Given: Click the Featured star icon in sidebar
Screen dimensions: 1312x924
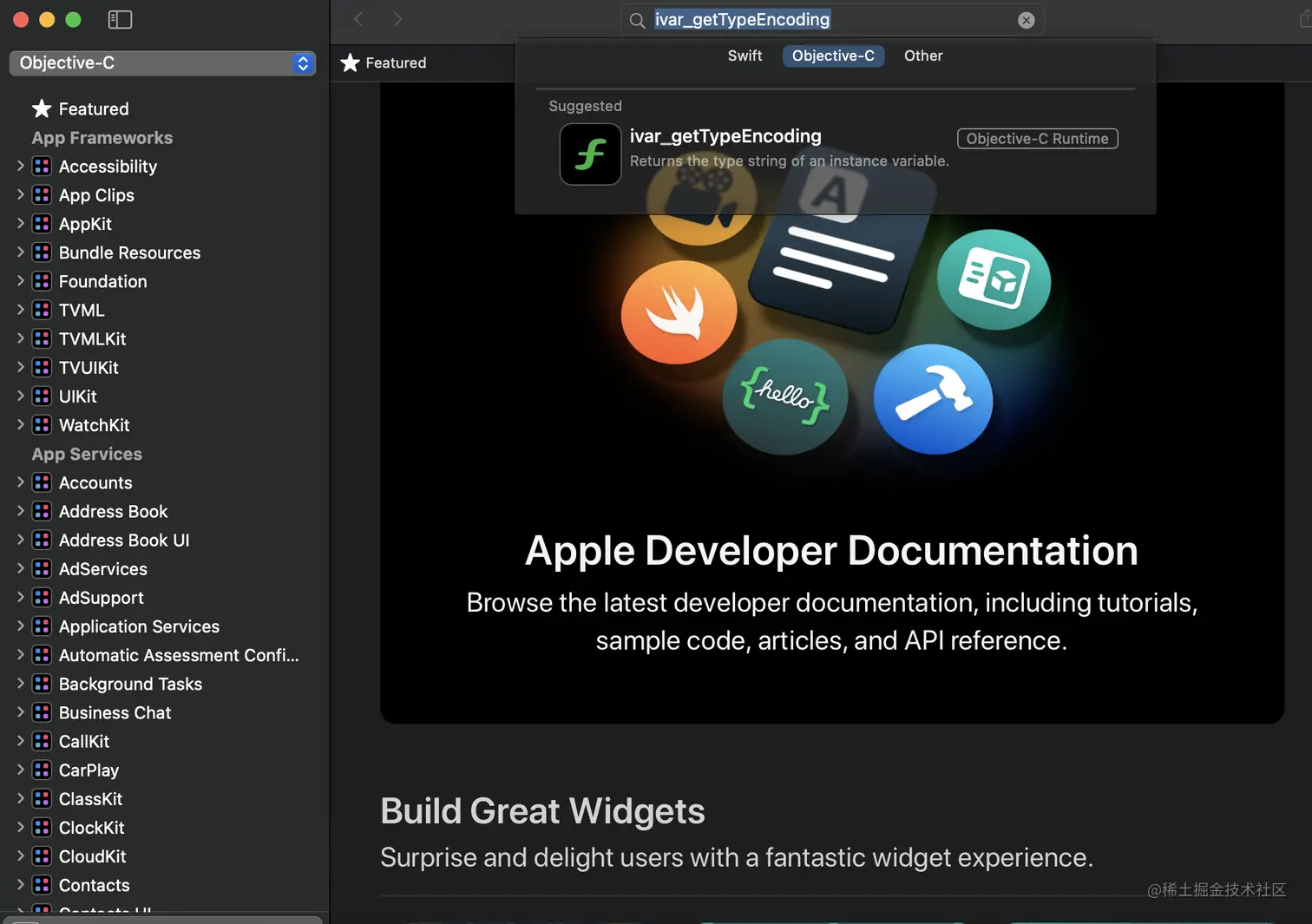Looking at the screenshot, I should click(42, 108).
